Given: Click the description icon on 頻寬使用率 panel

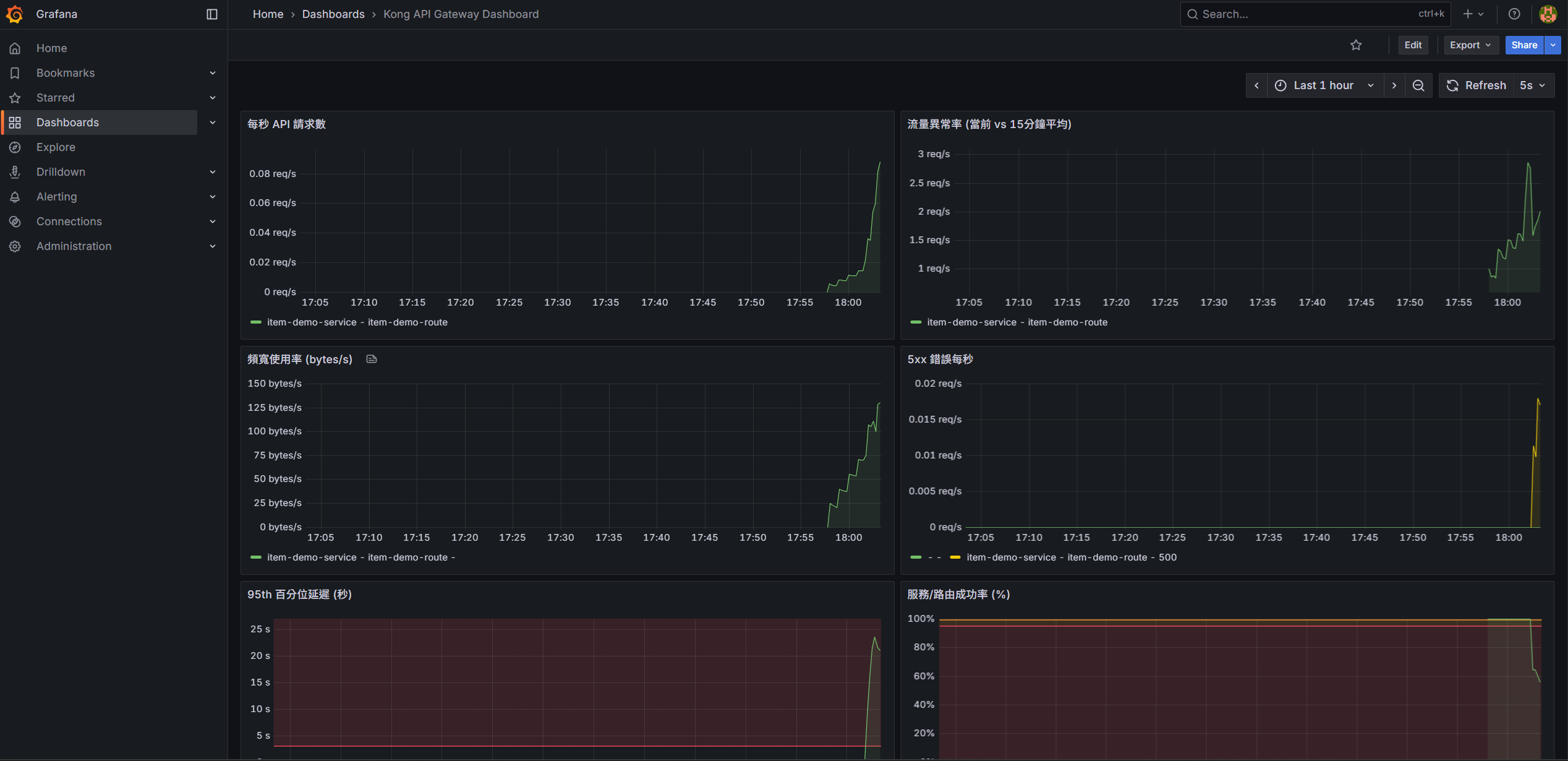Looking at the screenshot, I should coord(371,359).
